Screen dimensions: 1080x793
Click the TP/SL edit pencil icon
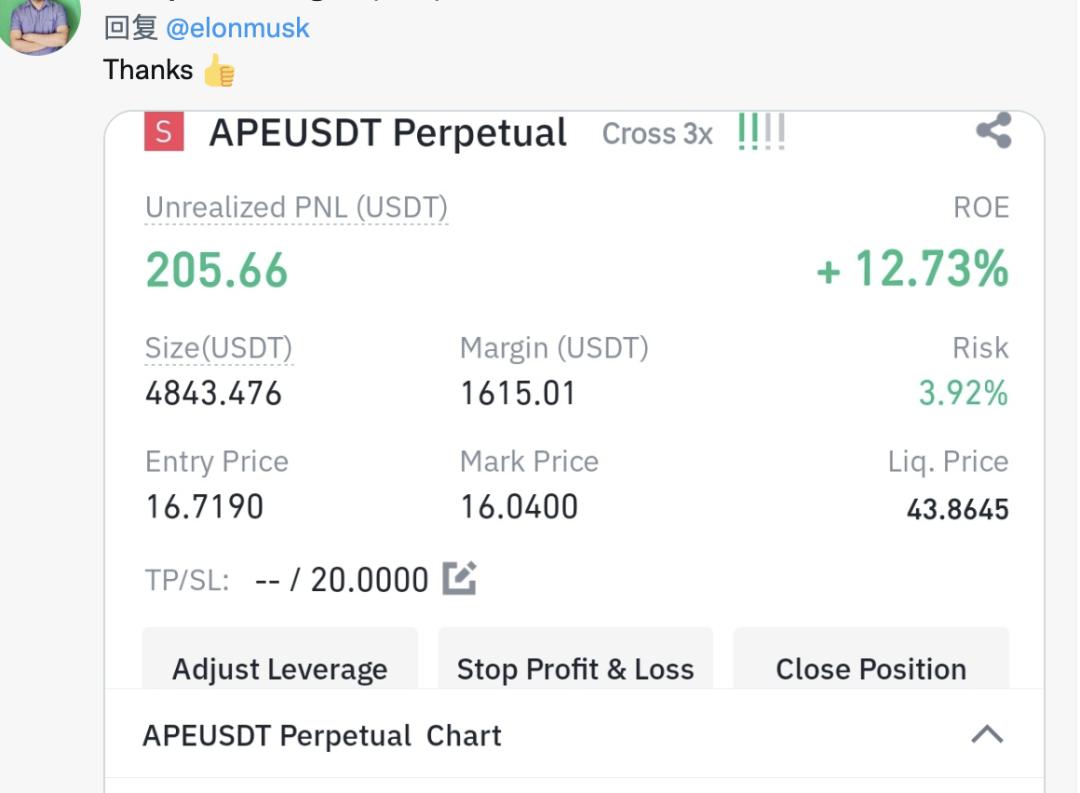click(459, 578)
